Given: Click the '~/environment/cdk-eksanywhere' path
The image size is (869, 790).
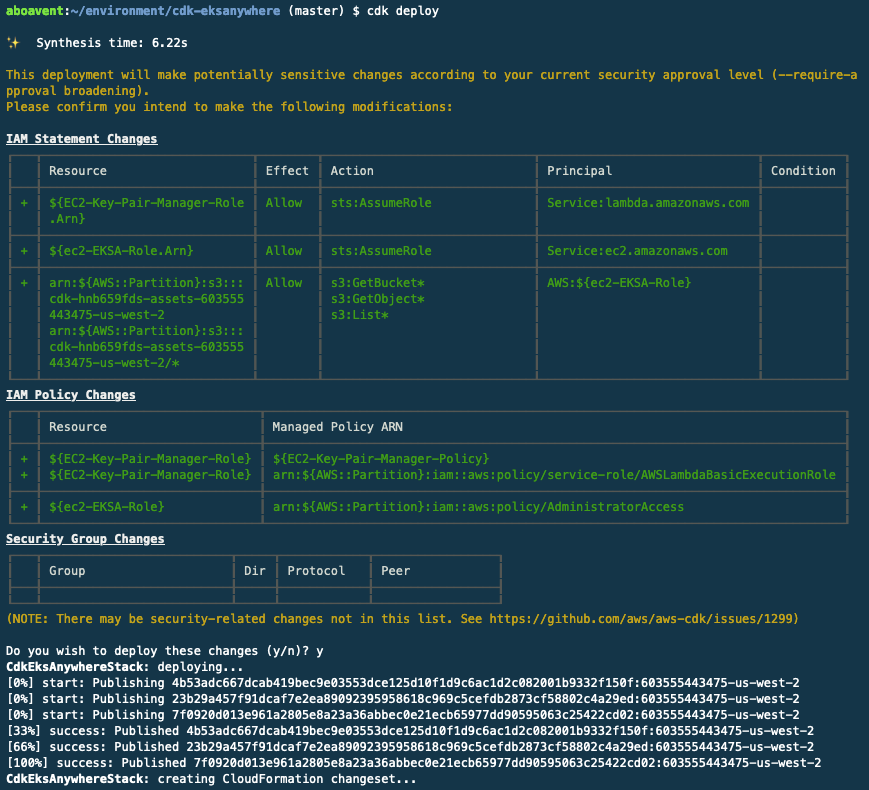Looking at the screenshot, I should (x=175, y=11).
